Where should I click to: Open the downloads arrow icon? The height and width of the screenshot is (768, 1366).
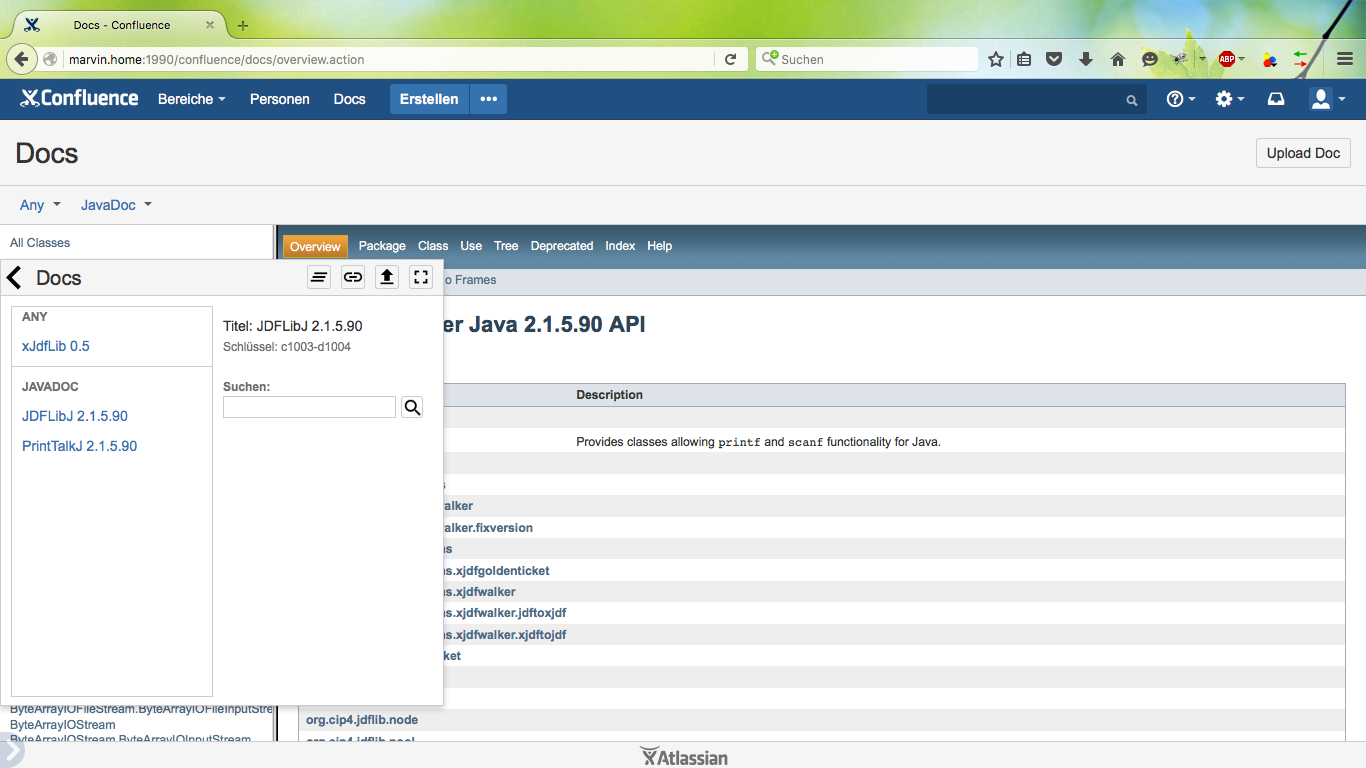coord(1086,59)
